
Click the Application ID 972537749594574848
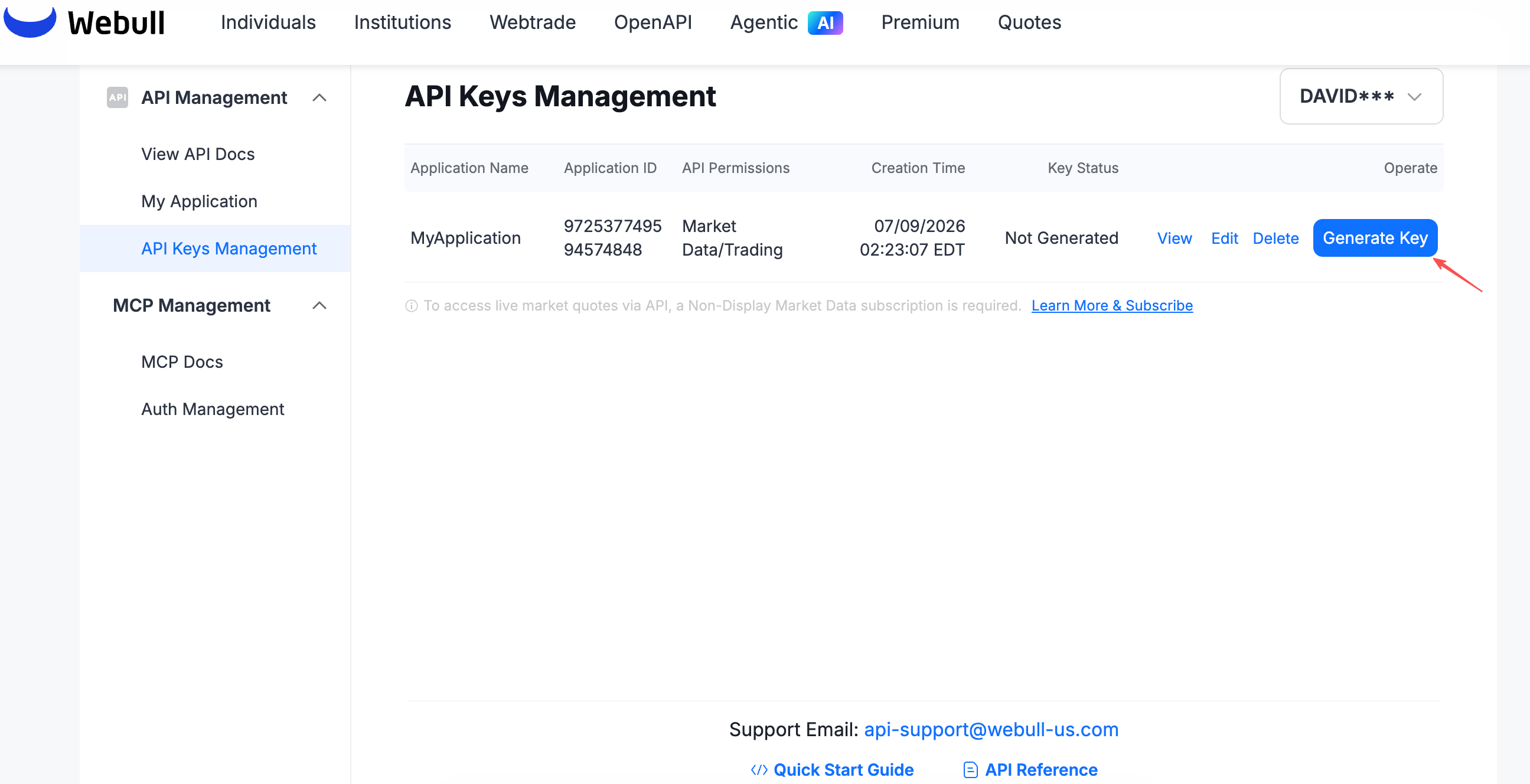[612, 237]
